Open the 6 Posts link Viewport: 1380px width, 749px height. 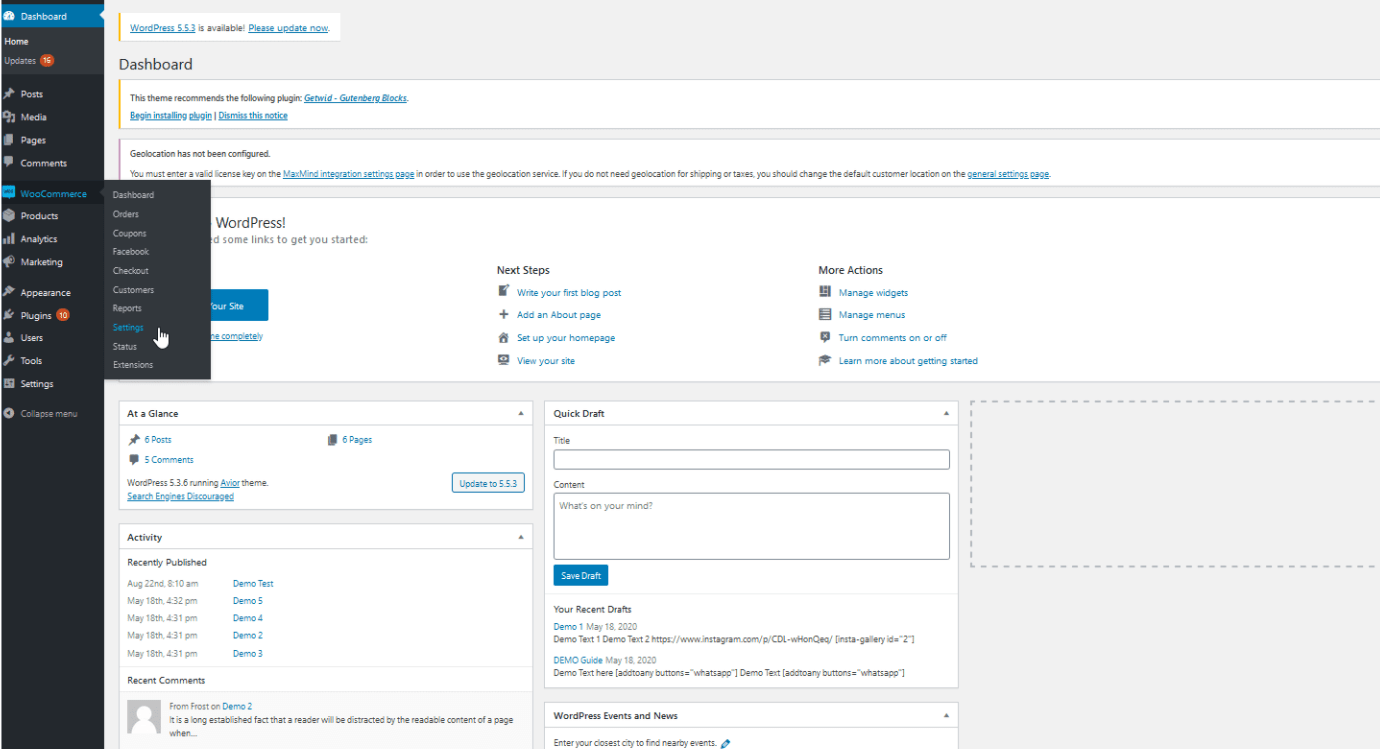pyautogui.click(x=158, y=440)
